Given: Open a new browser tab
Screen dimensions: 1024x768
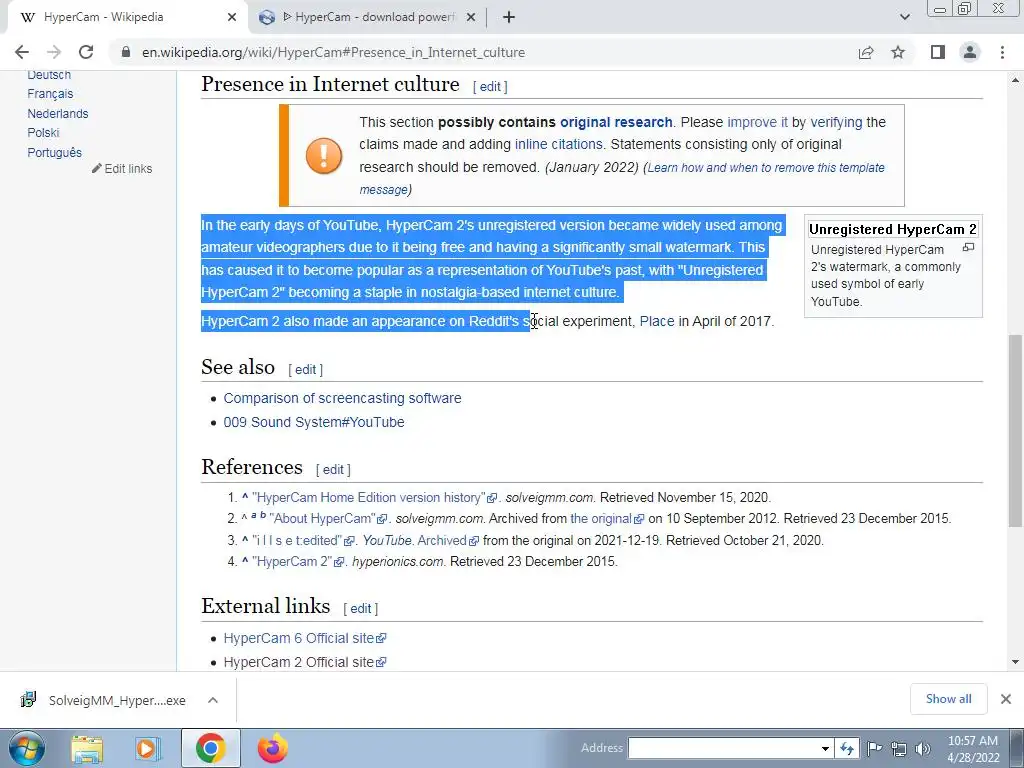Looking at the screenshot, I should [x=509, y=18].
